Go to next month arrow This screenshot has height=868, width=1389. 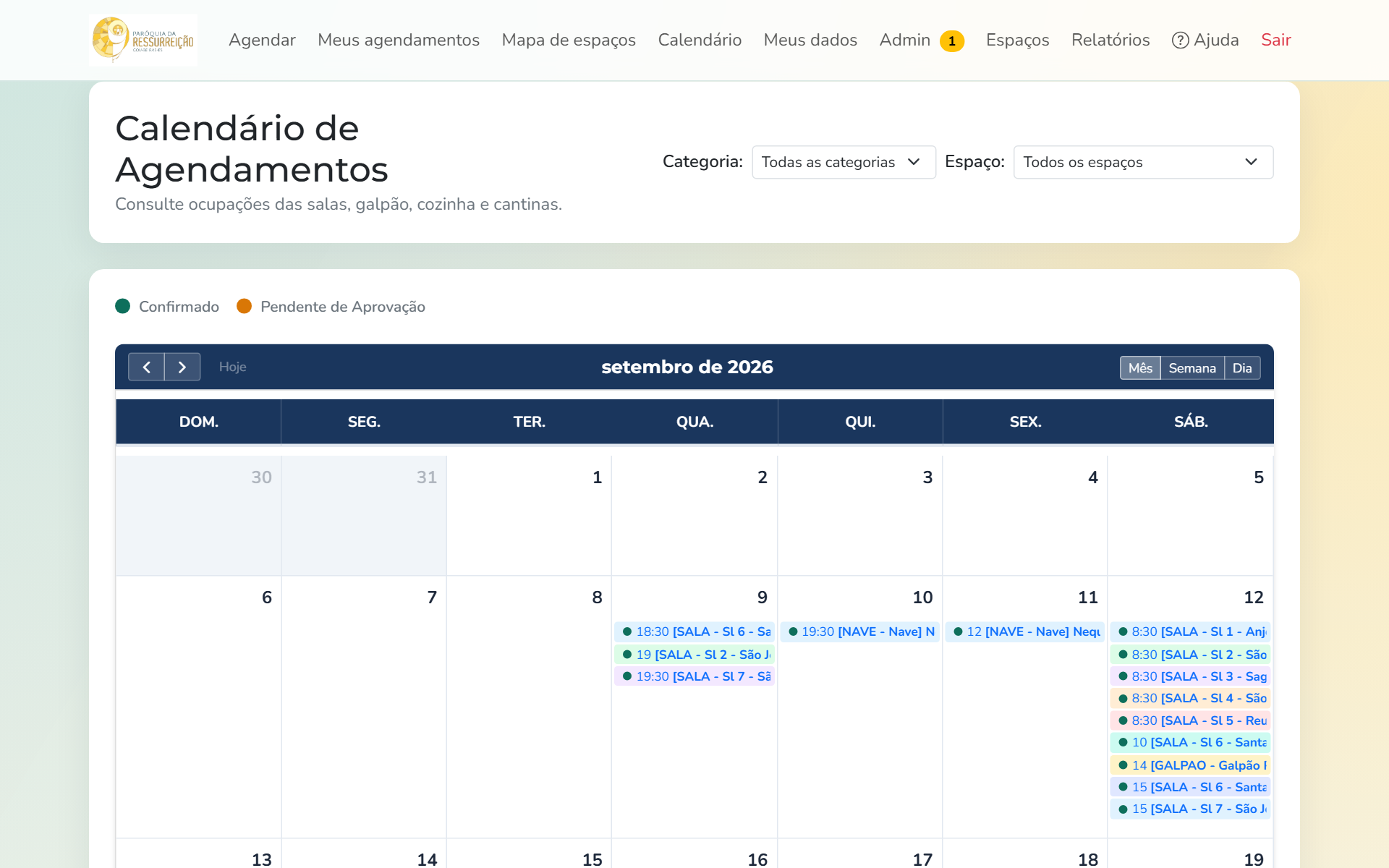pyautogui.click(x=182, y=367)
